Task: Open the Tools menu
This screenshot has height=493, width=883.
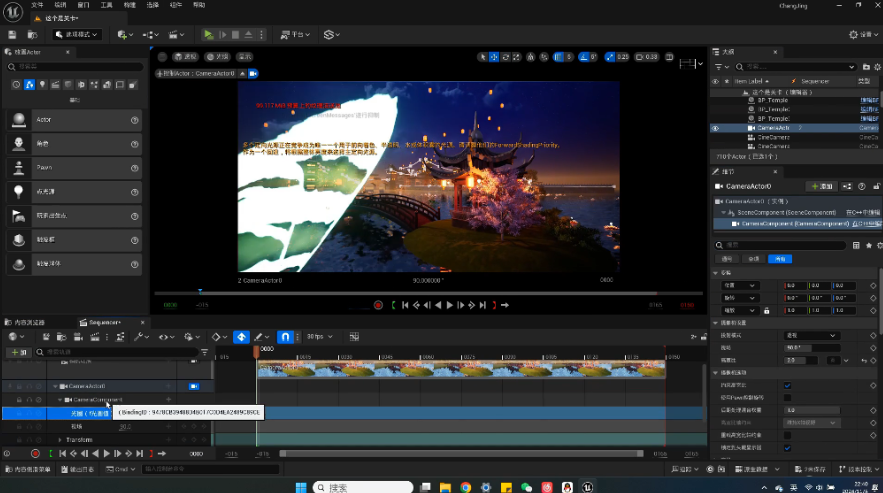Action: [106, 5]
